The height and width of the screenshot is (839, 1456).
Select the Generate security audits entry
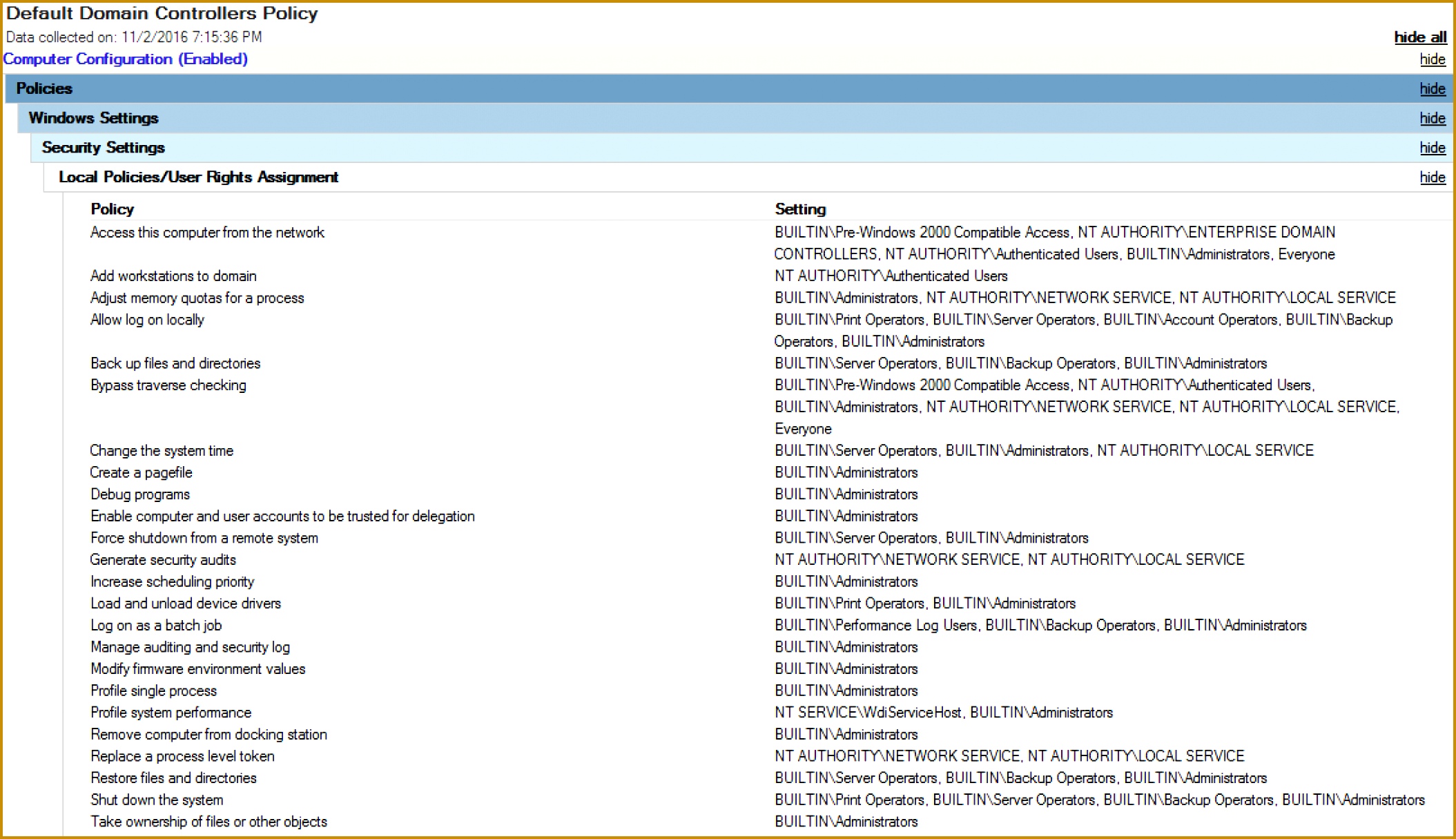point(163,559)
